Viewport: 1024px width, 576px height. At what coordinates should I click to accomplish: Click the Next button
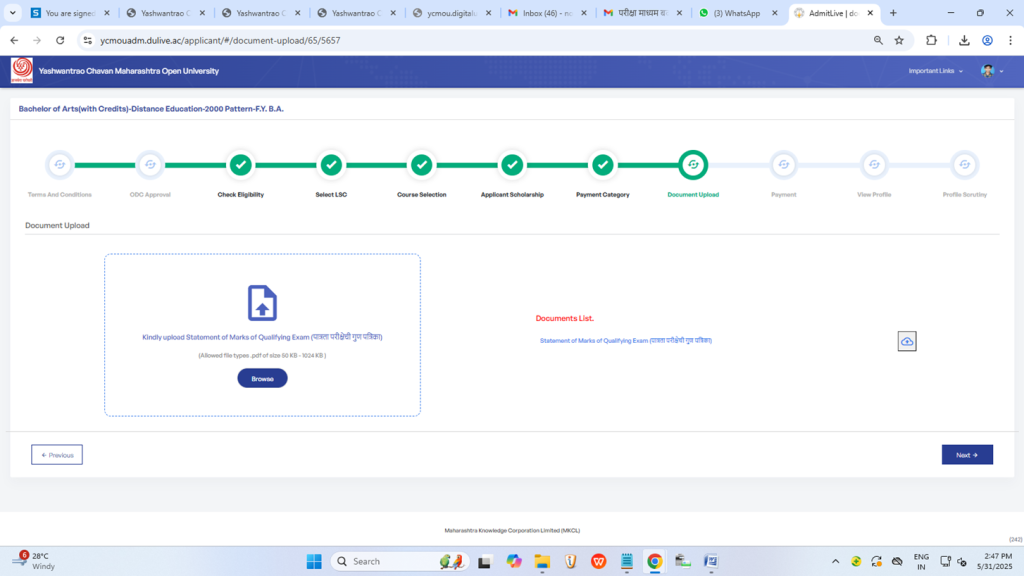(x=967, y=455)
